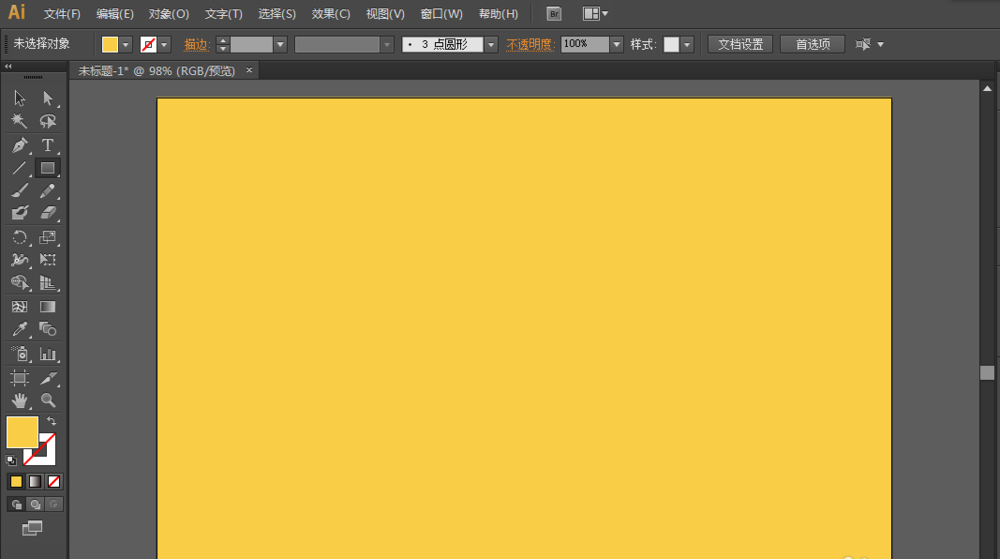Select the Line Segment tool
This screenshot has width=1000, height=559.
click(x=19, y=168)
